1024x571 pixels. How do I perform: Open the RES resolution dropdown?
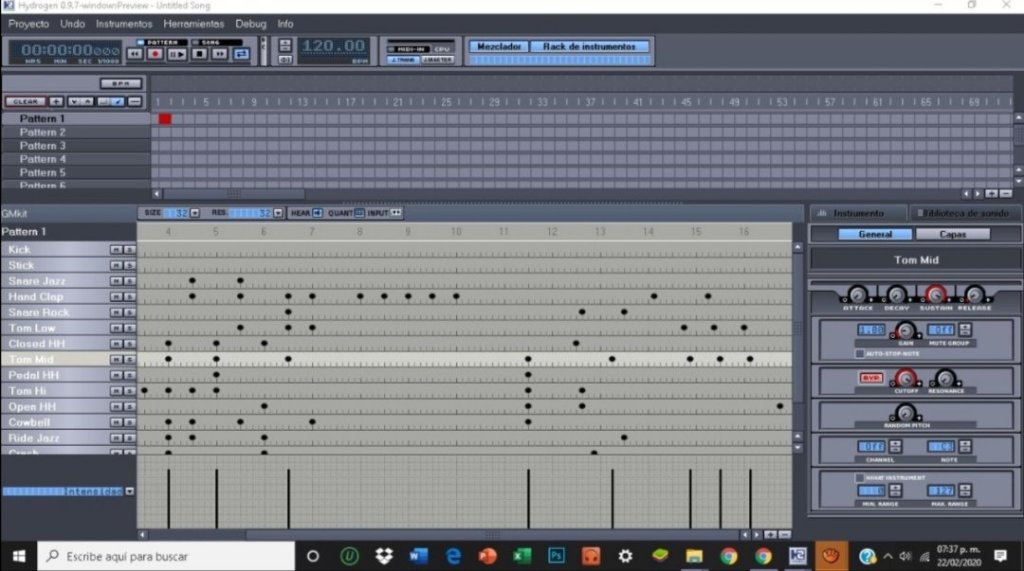pyautogui.click(x=278, y=213)
